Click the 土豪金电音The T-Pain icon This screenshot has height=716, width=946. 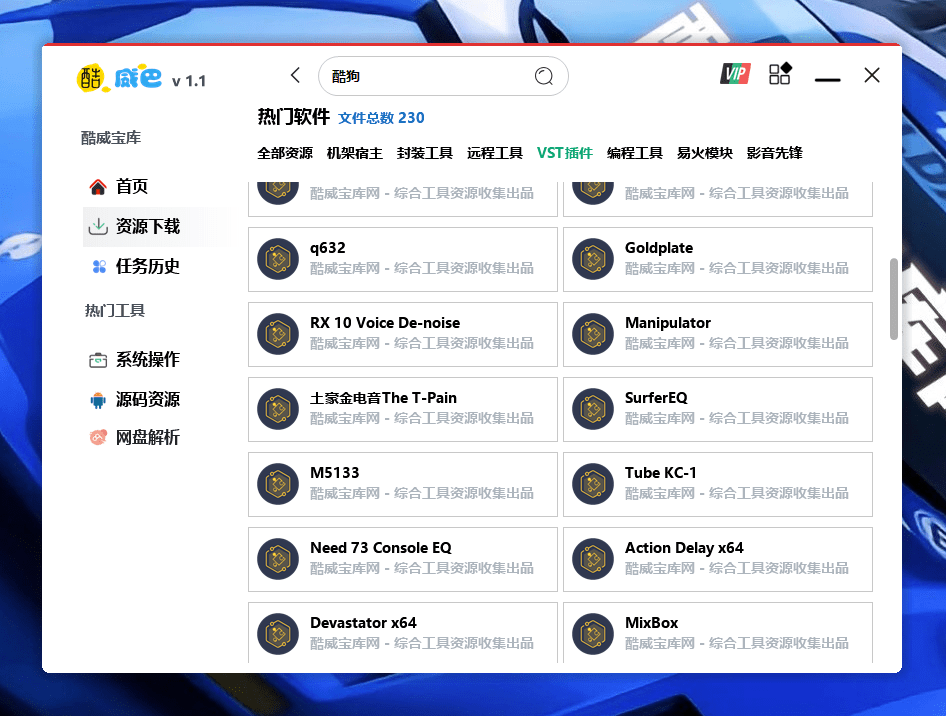278,409
